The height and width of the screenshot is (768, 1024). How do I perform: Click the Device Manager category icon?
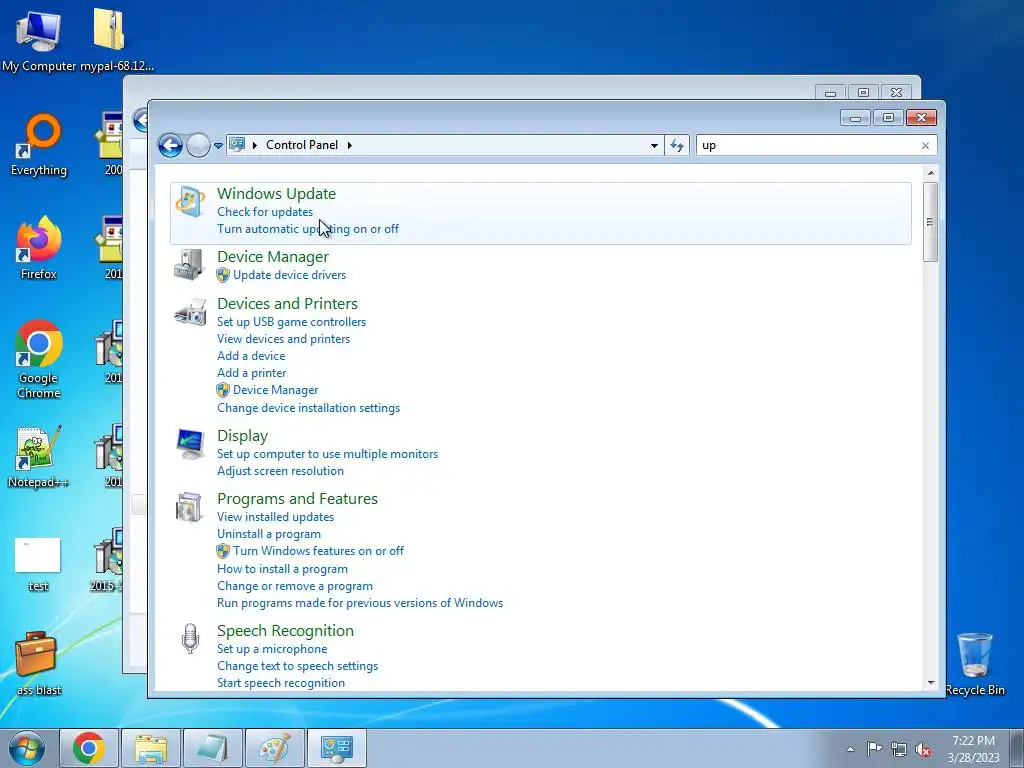190,264
